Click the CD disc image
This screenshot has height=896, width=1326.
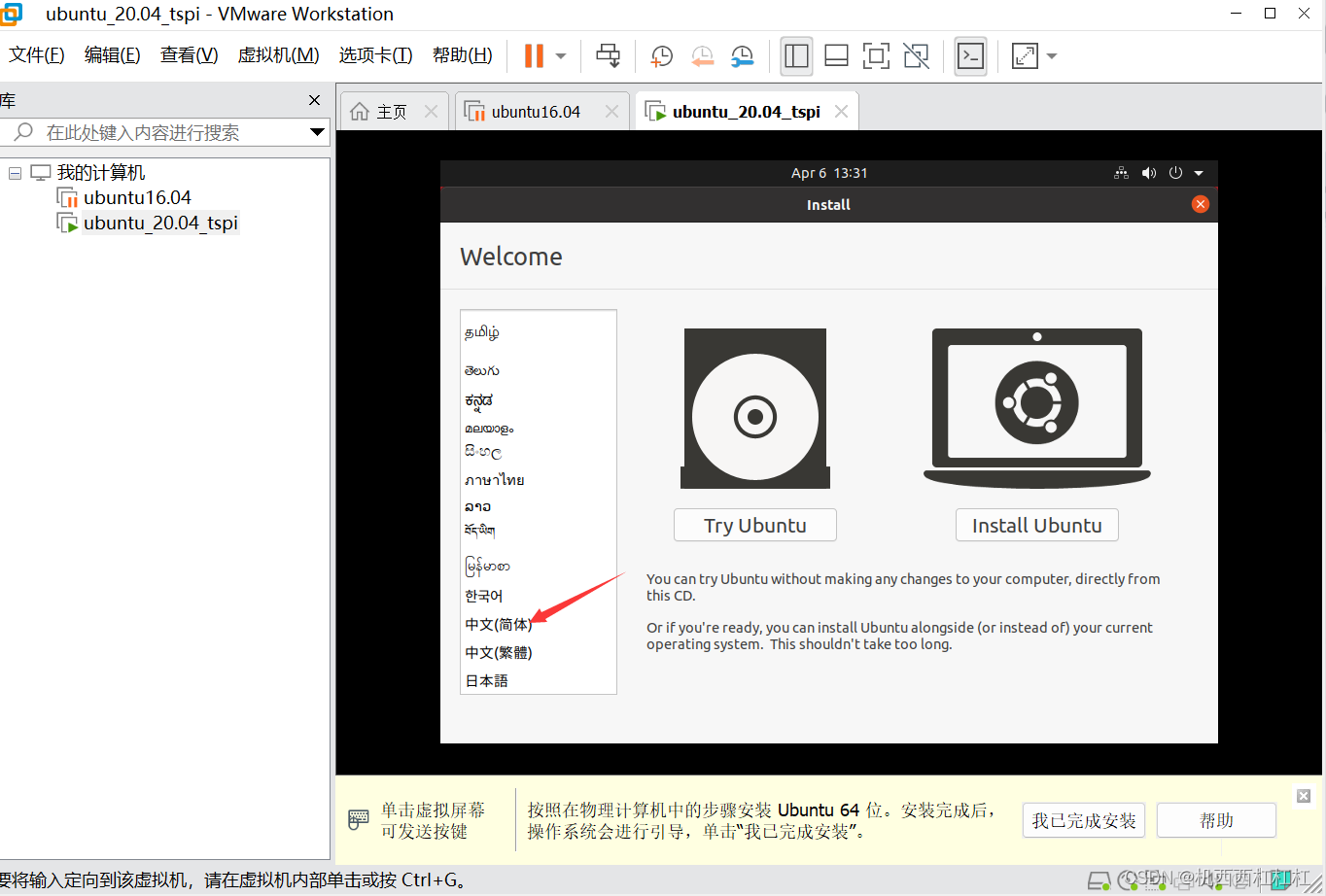click(755, 408)
